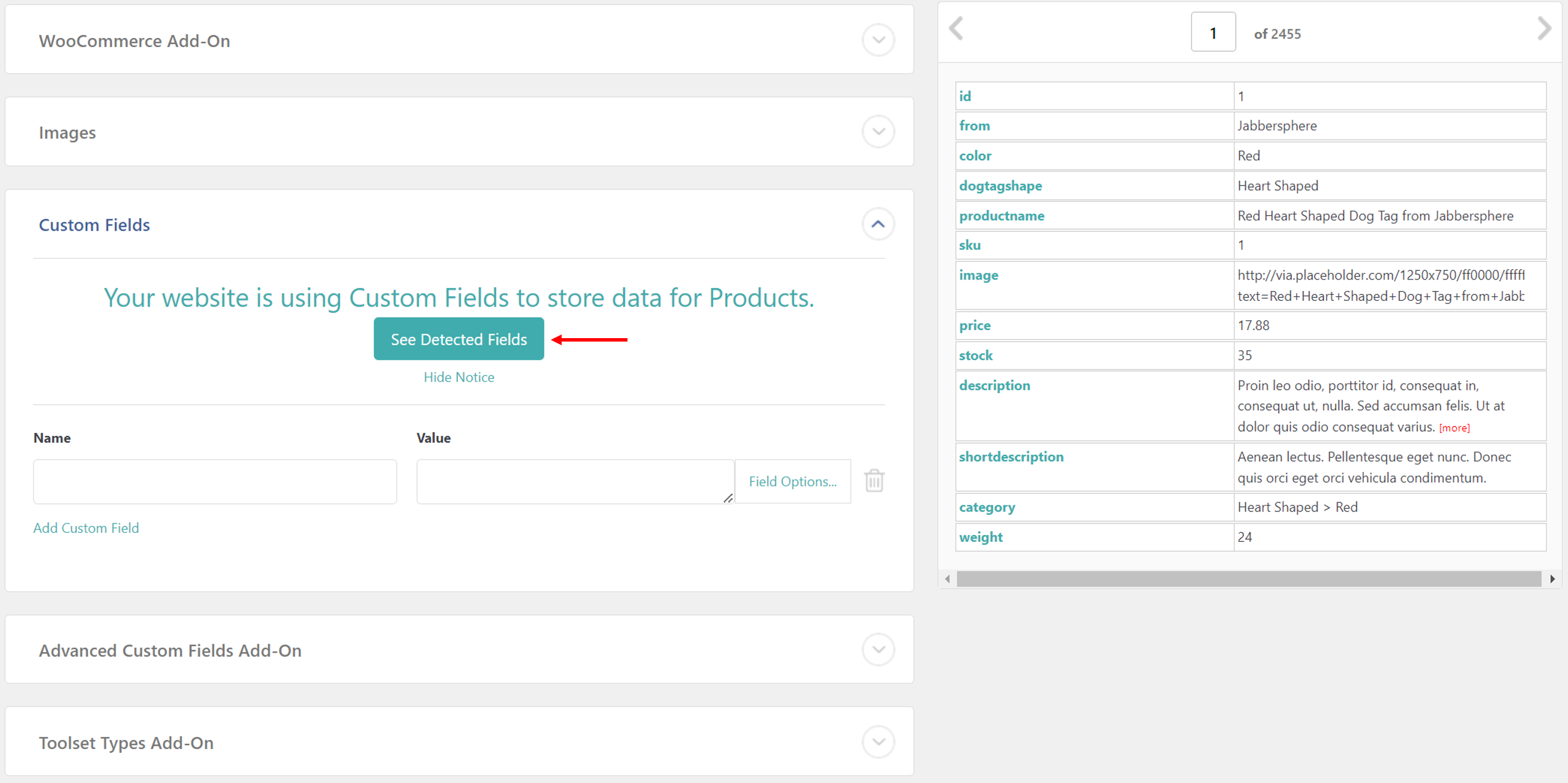
Task: Expand the Advanced Custom Fields Add-On section
Action: [878, 649]
